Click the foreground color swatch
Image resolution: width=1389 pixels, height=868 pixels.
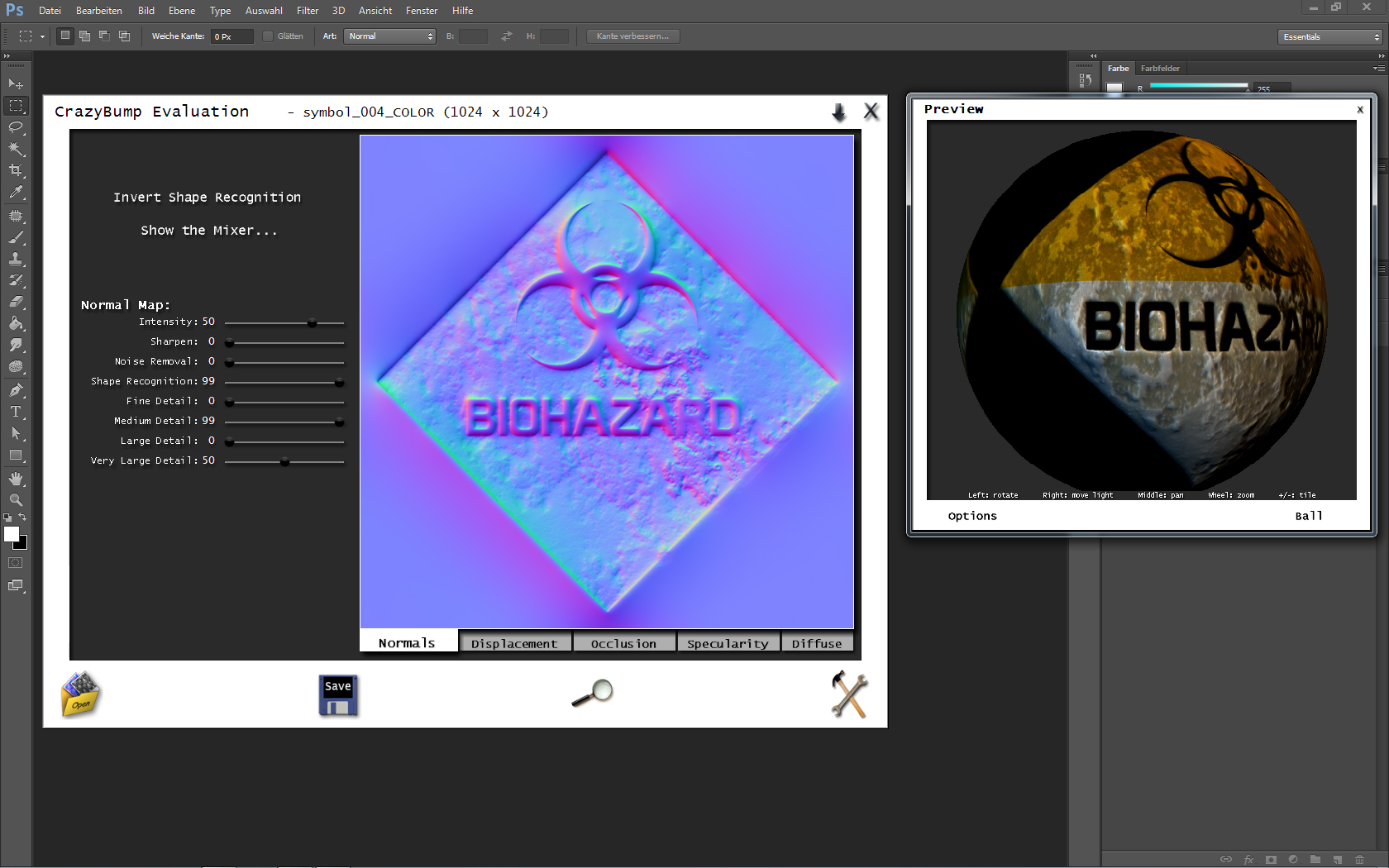point(12,534)
